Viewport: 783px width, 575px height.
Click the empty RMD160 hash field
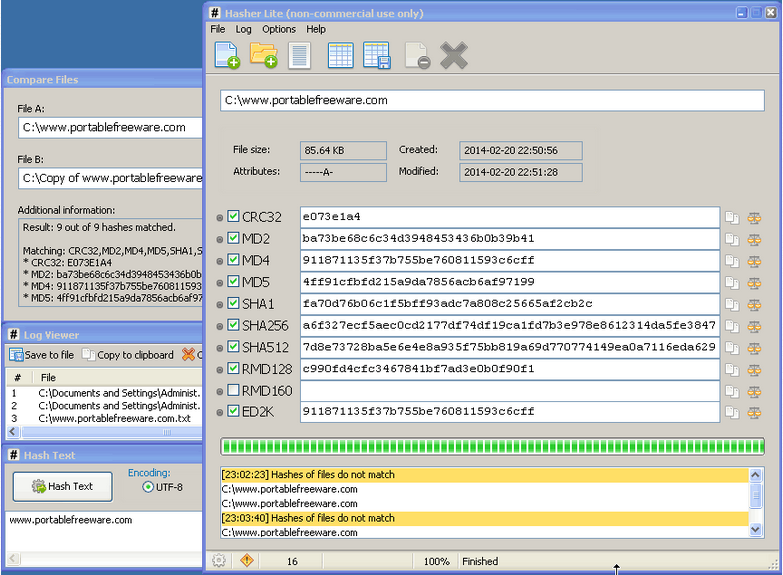(510, 391)
